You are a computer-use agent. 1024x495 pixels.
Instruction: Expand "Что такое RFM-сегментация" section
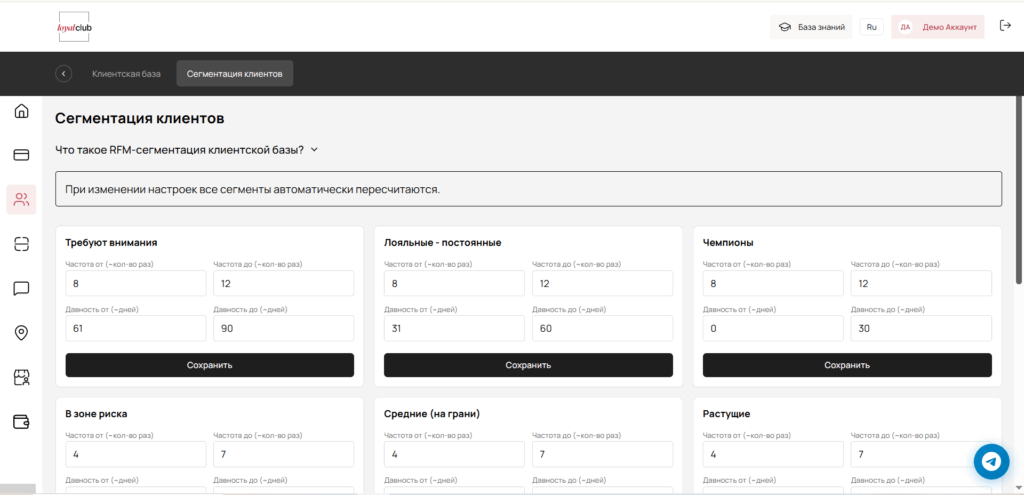[x=186, y=150]
